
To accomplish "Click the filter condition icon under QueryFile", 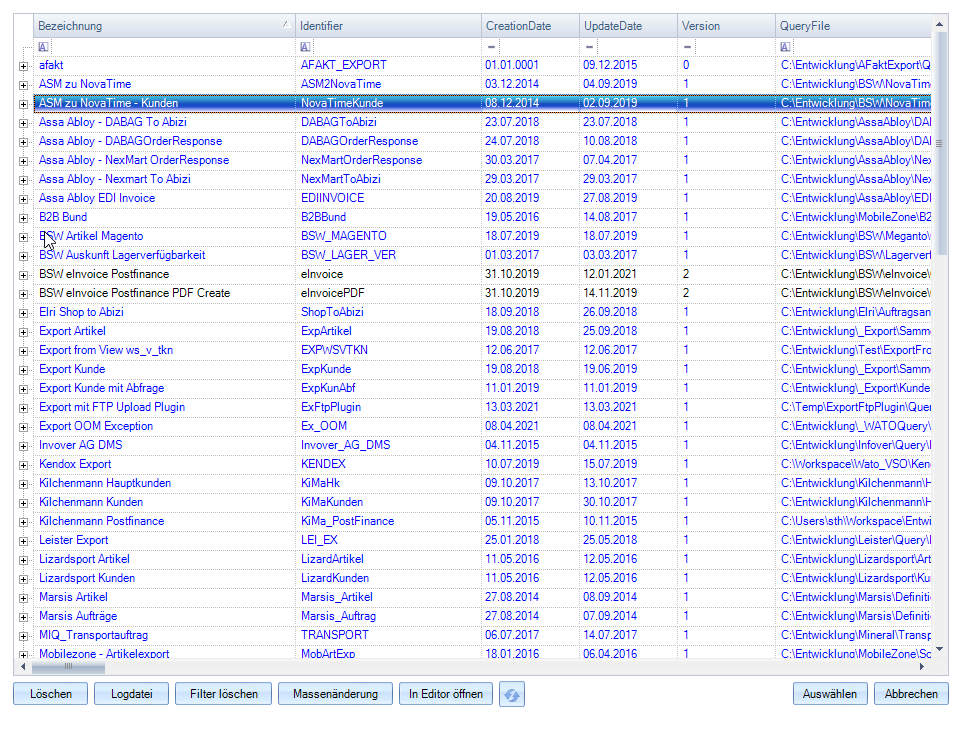I will 786,47.
